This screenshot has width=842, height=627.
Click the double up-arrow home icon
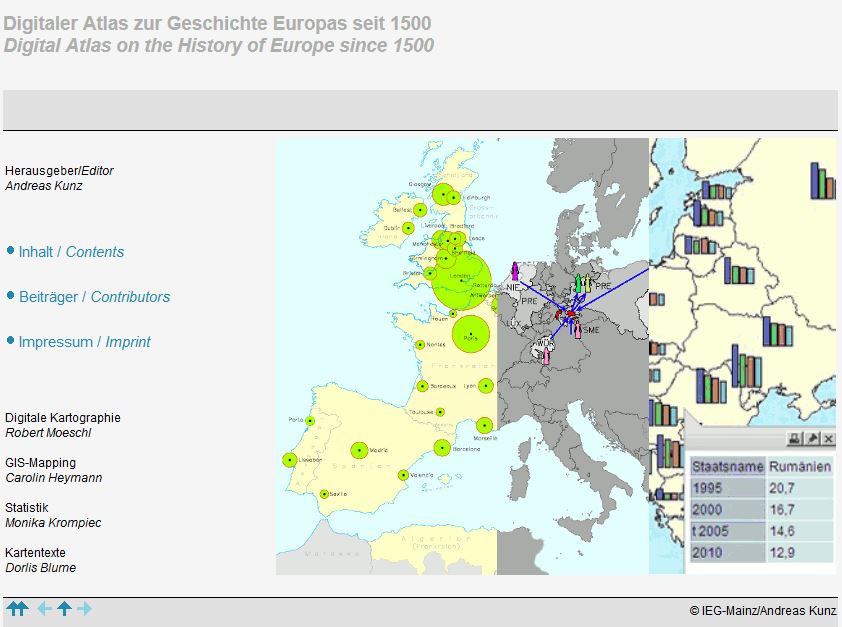tap(17, 609)
